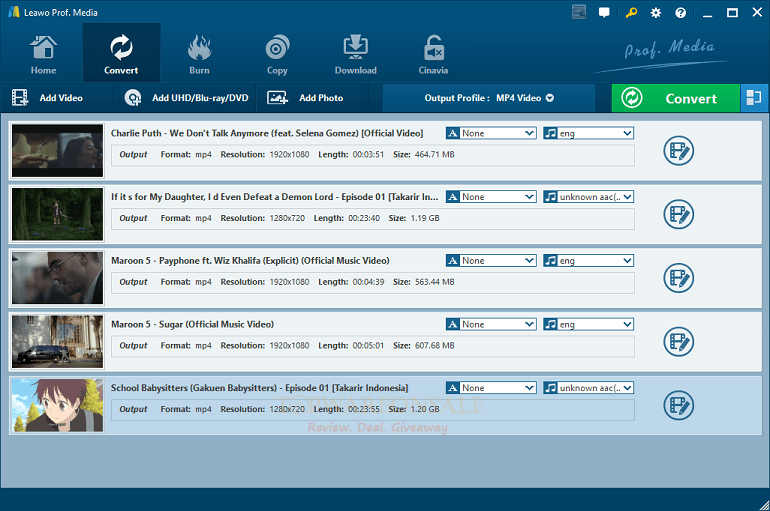Open the registration key icon
770x511 pixels.
point(631,13)
